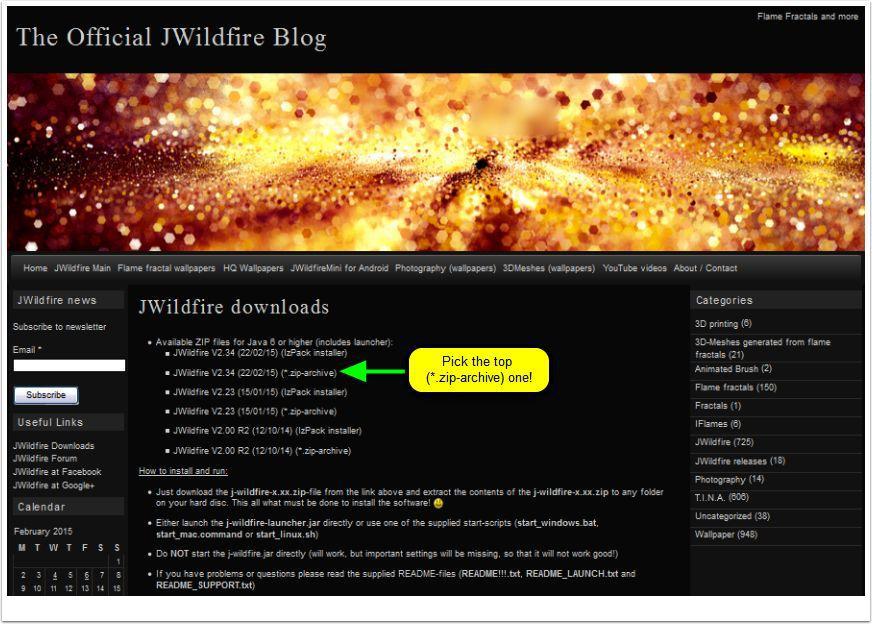Download JWildfire V2.34 zip-archive

[x=255, y=373]
